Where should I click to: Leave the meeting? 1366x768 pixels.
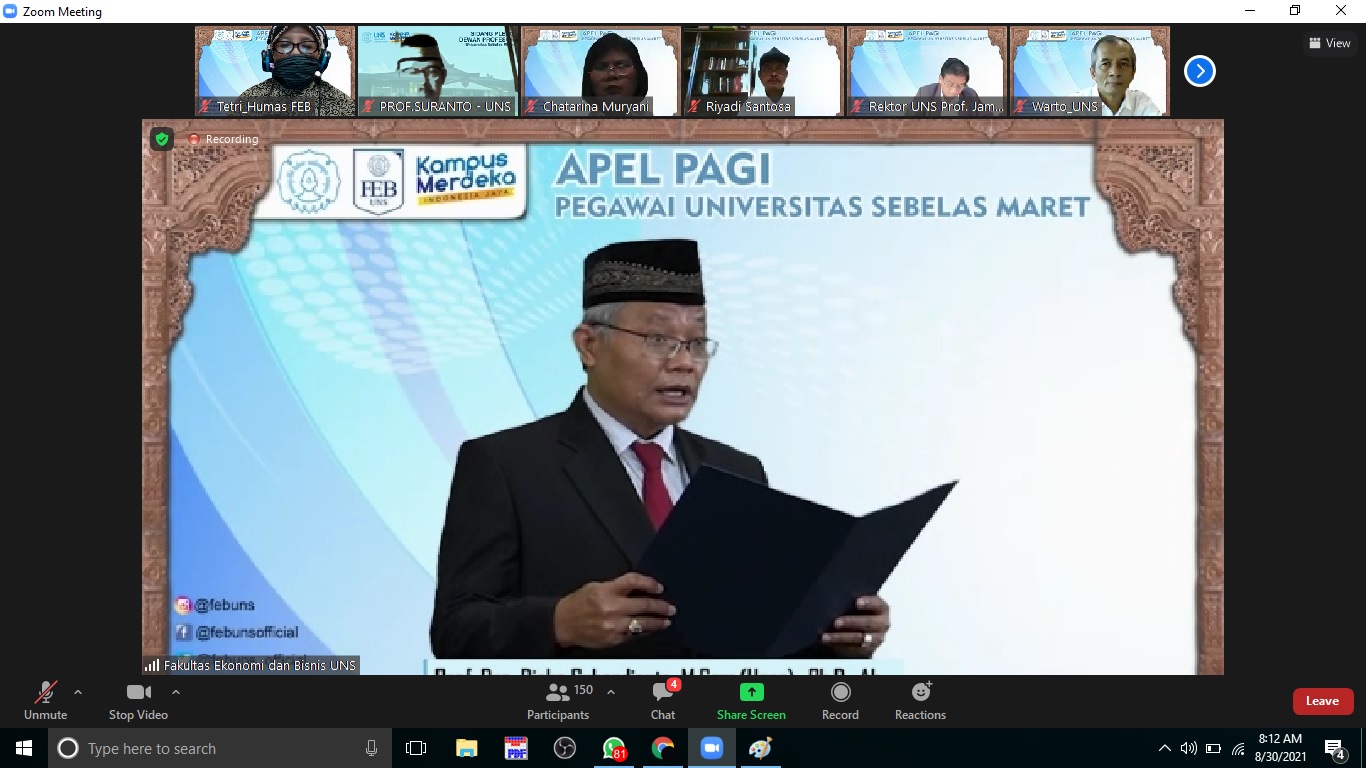[1322, 701]
